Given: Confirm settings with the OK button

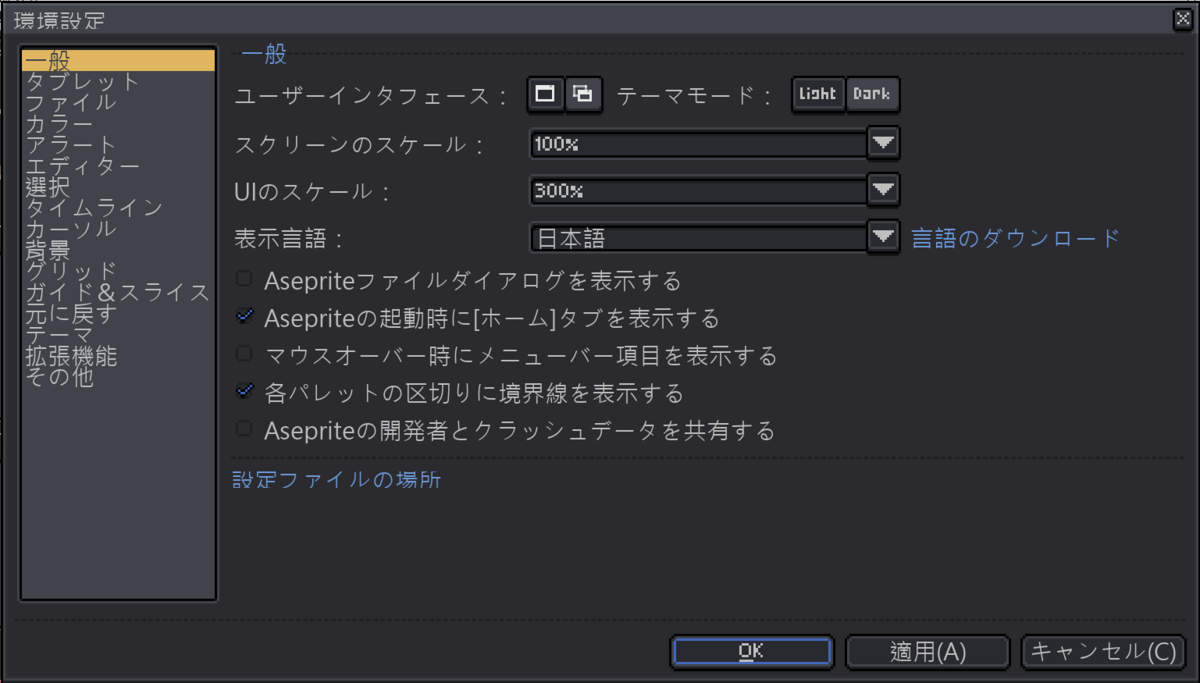Looking at the screenshot, I should click(751, 651).
